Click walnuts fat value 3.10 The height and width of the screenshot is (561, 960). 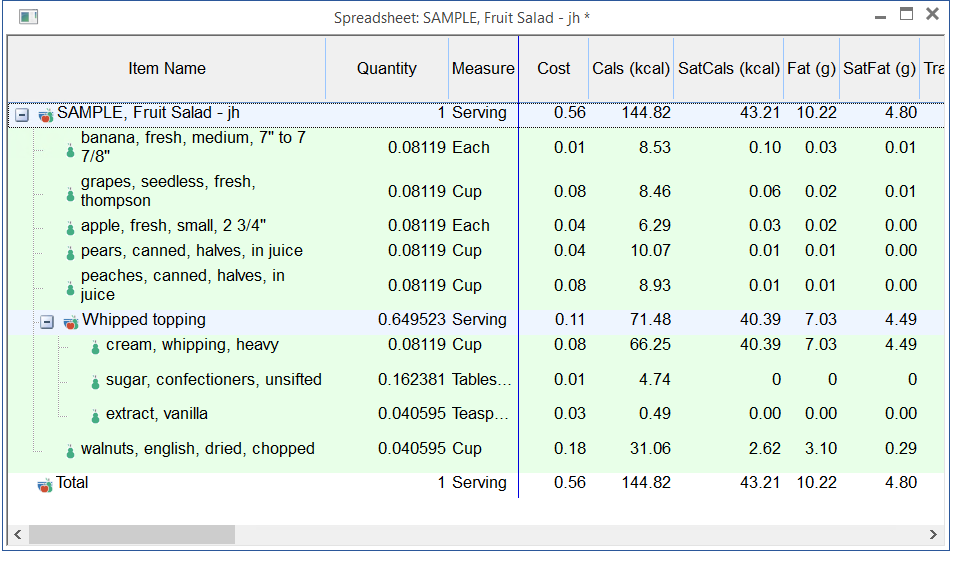click(x=820, y=449)
